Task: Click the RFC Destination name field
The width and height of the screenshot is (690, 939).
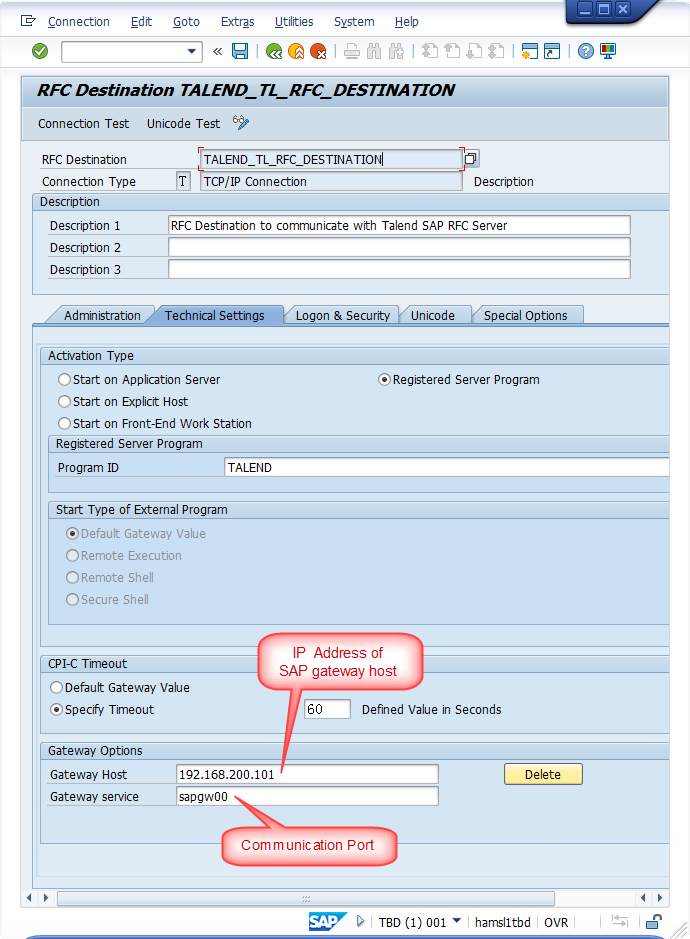Action: (331, 159)
